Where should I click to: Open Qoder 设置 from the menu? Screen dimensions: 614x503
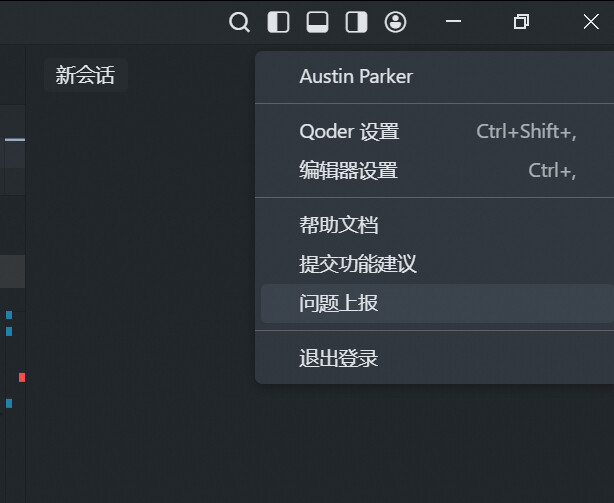click(434, 132)
